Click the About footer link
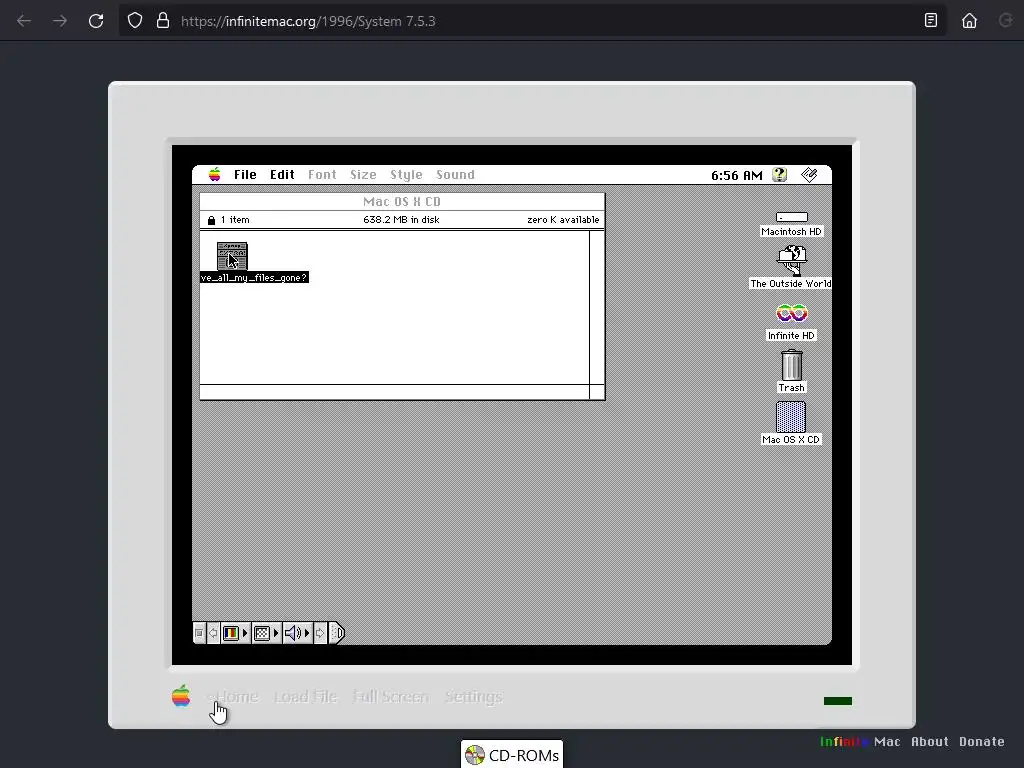 930,741
